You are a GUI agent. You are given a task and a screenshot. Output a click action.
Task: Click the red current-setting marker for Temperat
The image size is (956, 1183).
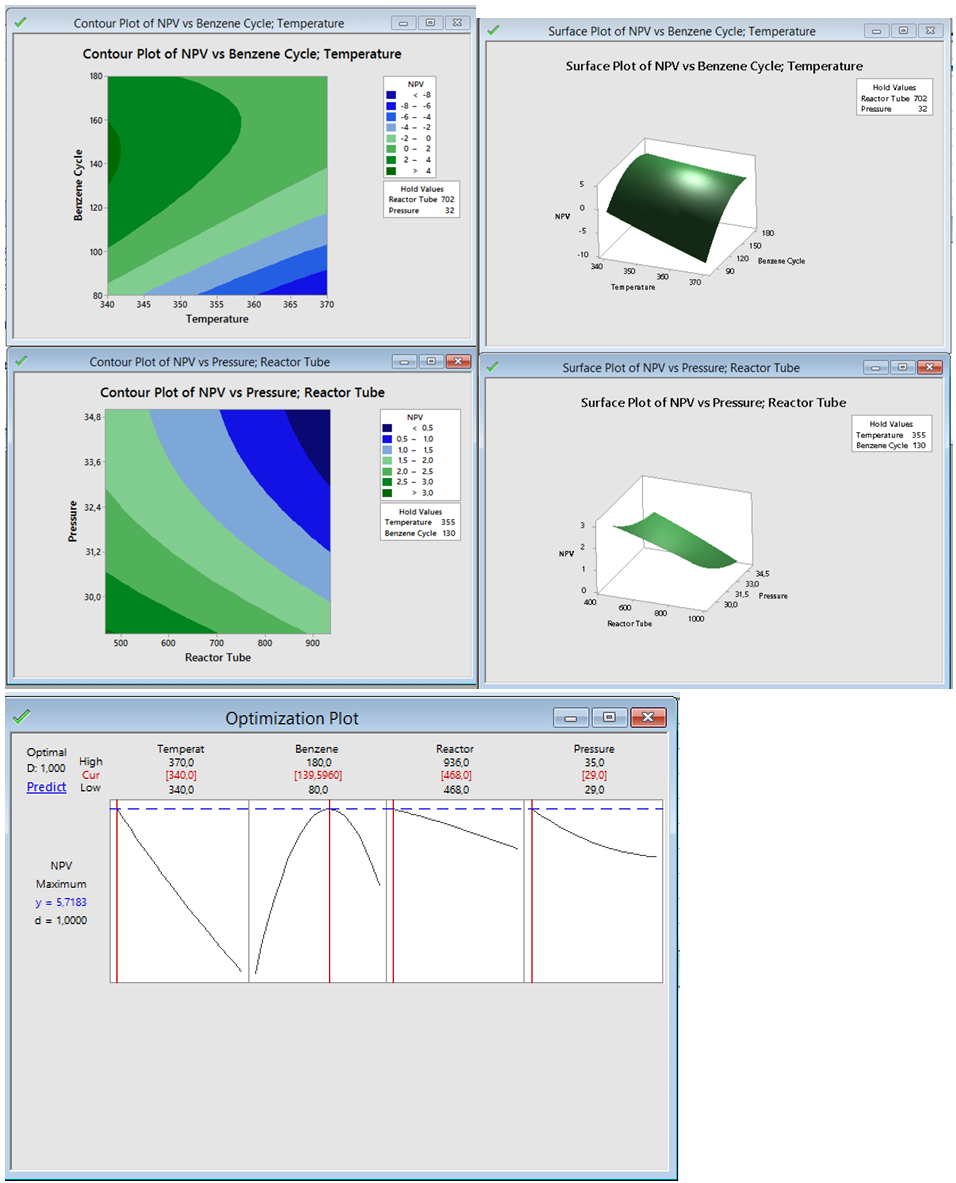tap(117, 880)
